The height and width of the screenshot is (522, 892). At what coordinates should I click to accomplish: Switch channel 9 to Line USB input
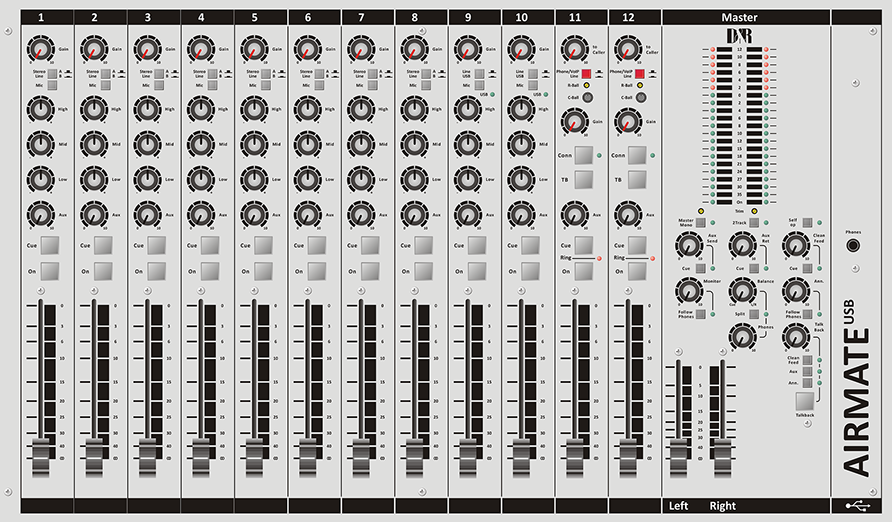click(x=479, y=74)
